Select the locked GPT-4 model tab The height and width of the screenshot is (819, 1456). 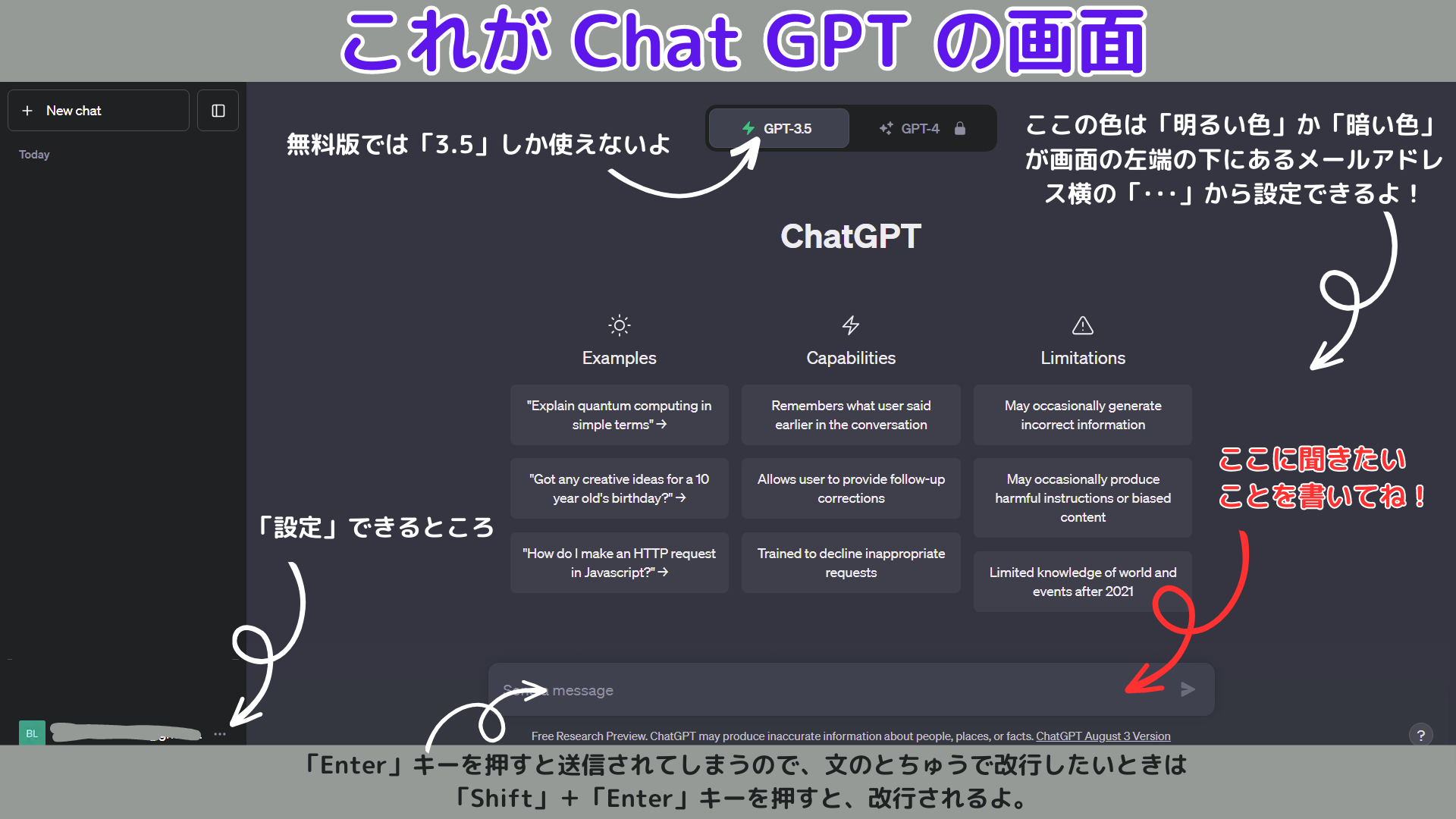(x=920, y=128)
